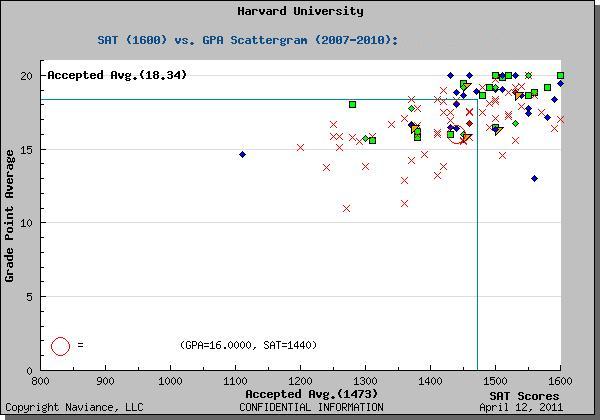This screenshot has height=420, width=600.
Task: Click the "SAT Scores" axis label
Action: pos(524,396)
